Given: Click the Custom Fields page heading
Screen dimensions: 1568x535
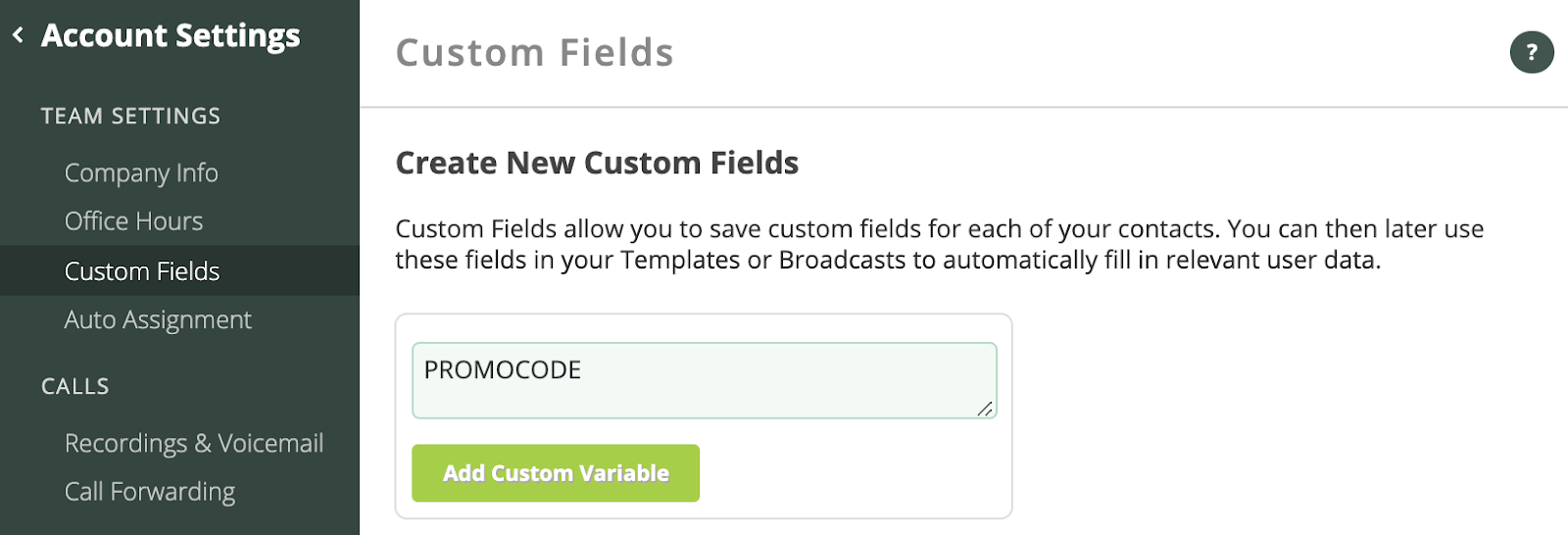Looking at the screenshot, I should pyautogui.click(x=534, y=53).
